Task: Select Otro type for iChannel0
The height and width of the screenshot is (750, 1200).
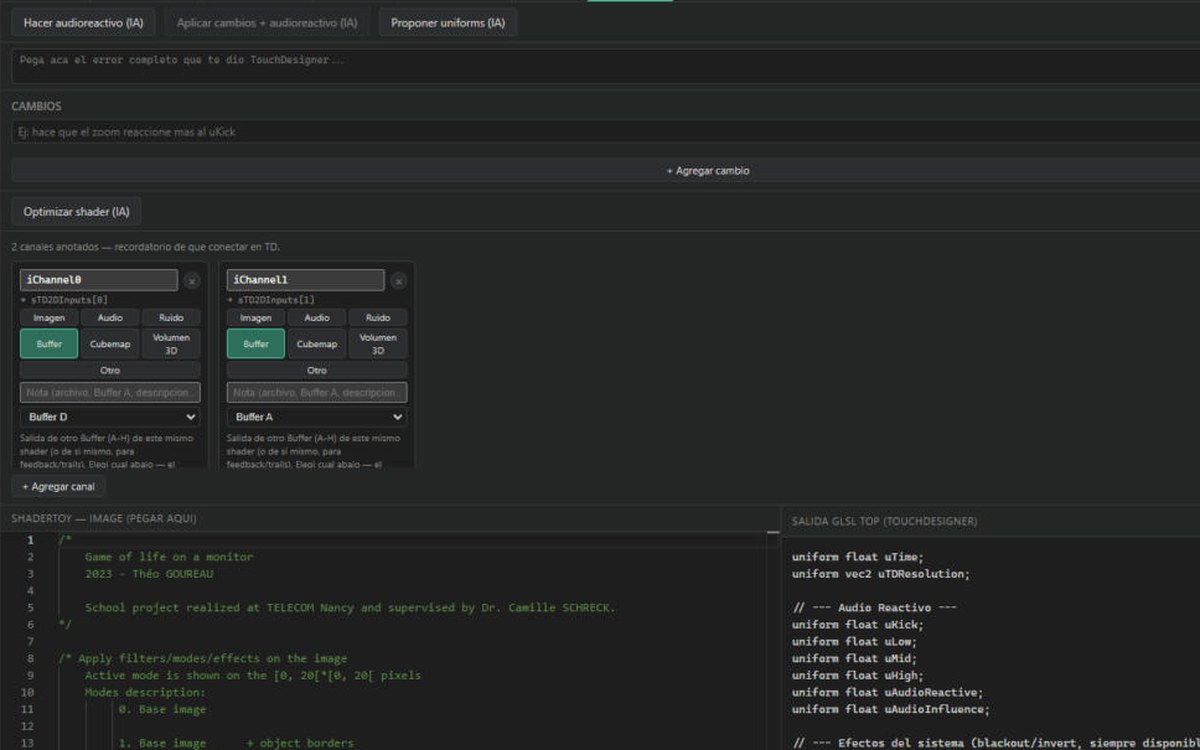Action: [110, 370]
